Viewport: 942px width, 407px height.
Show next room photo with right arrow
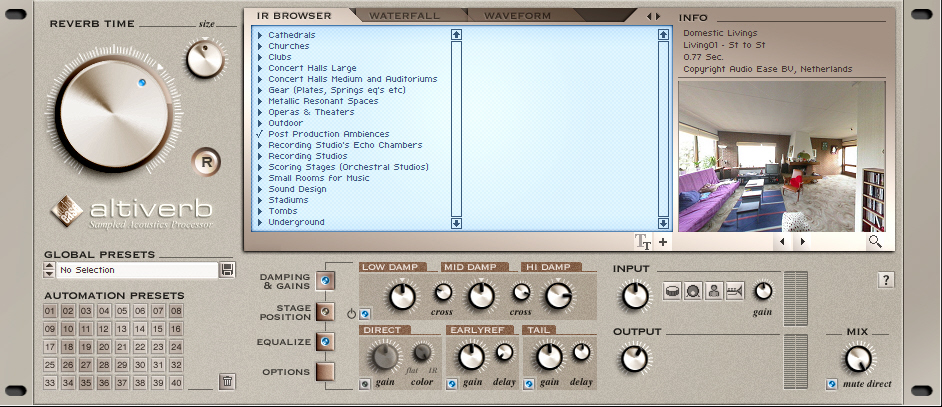tap(803, 242)
